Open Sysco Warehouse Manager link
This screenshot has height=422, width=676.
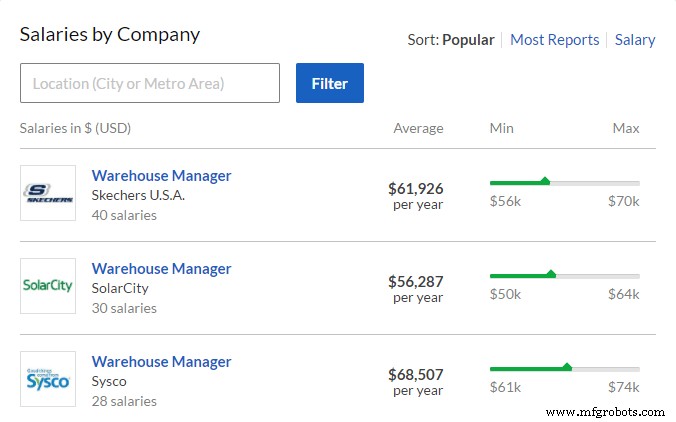(x=161, y=362)
